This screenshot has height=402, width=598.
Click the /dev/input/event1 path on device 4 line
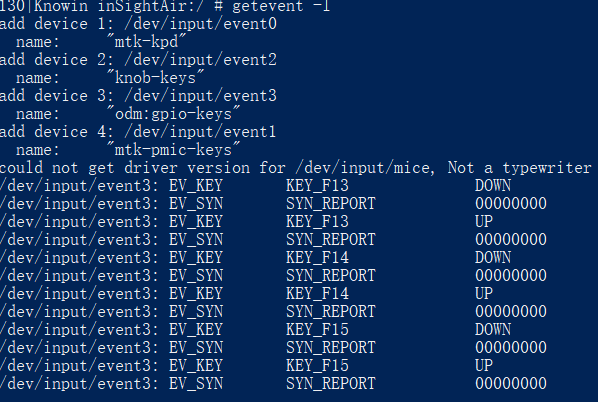click(x=200, y=132)
